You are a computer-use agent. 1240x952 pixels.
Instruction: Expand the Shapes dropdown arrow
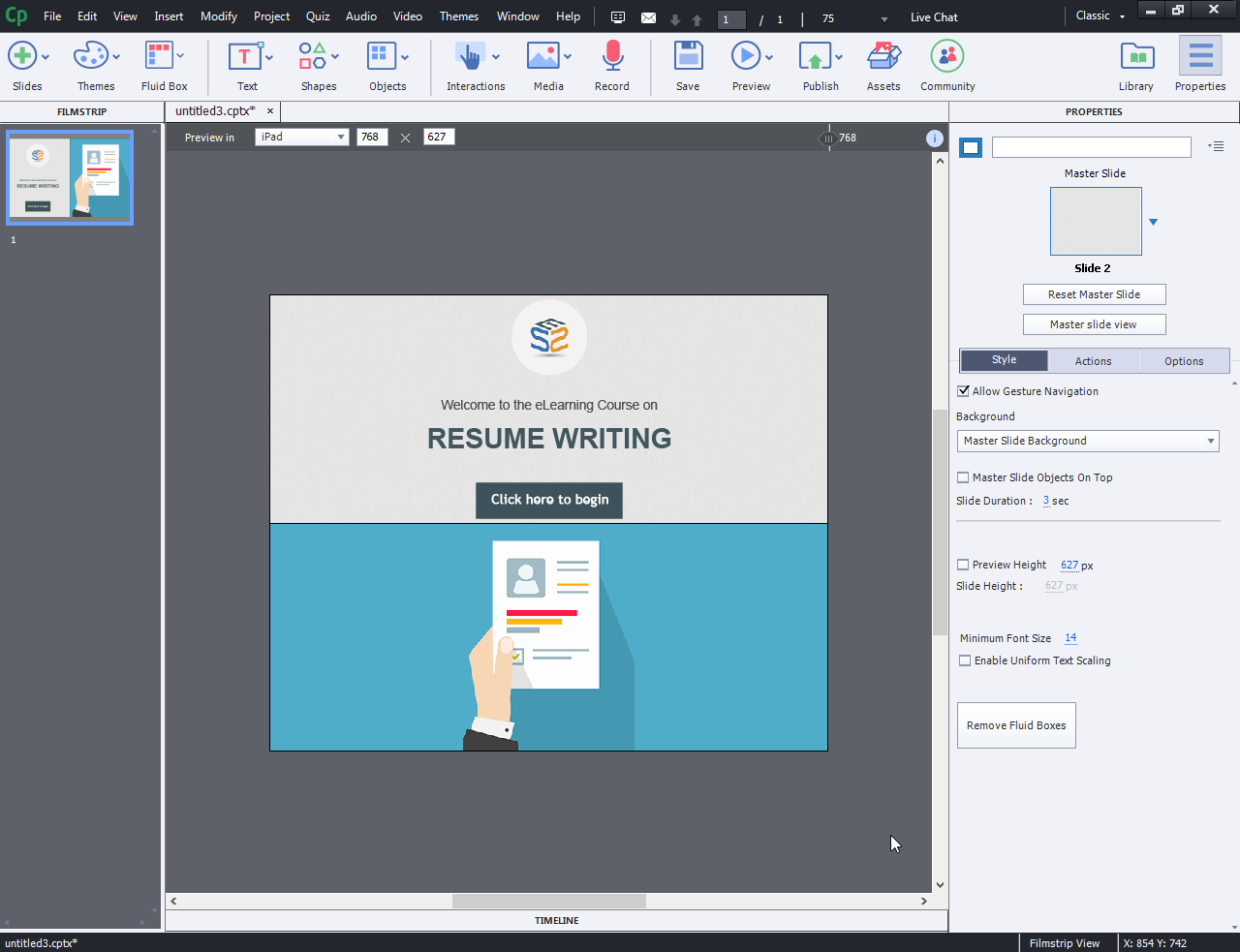(x=335, y=57)
